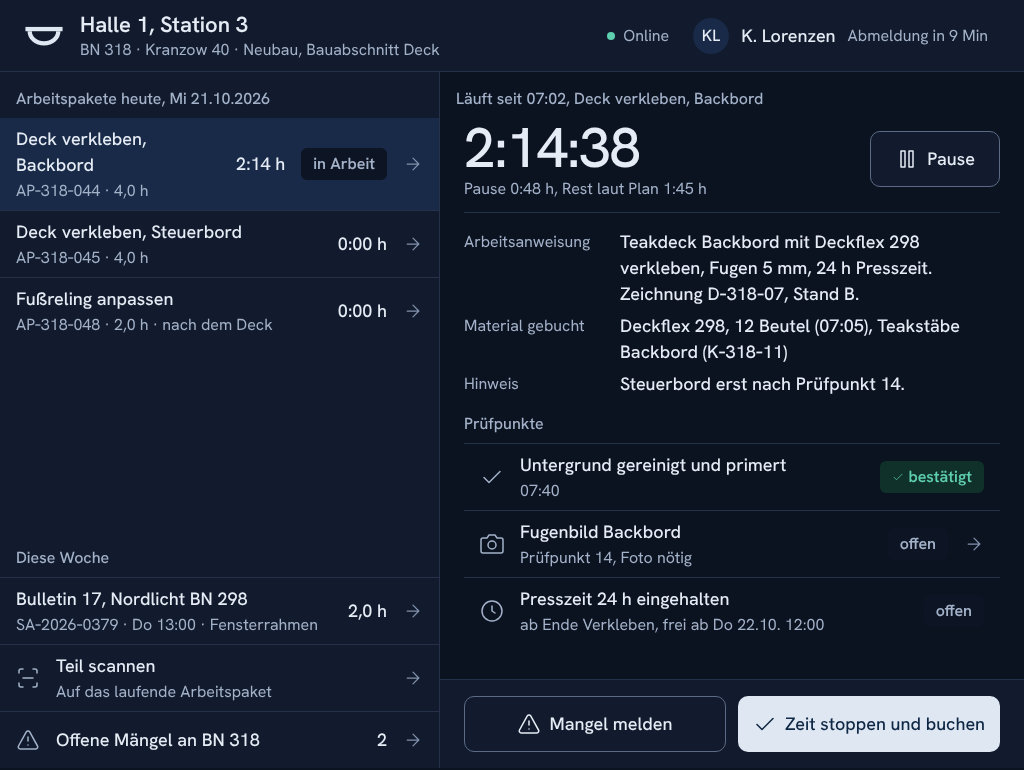Click the boat hull logo icon

[x=44, y=35]
